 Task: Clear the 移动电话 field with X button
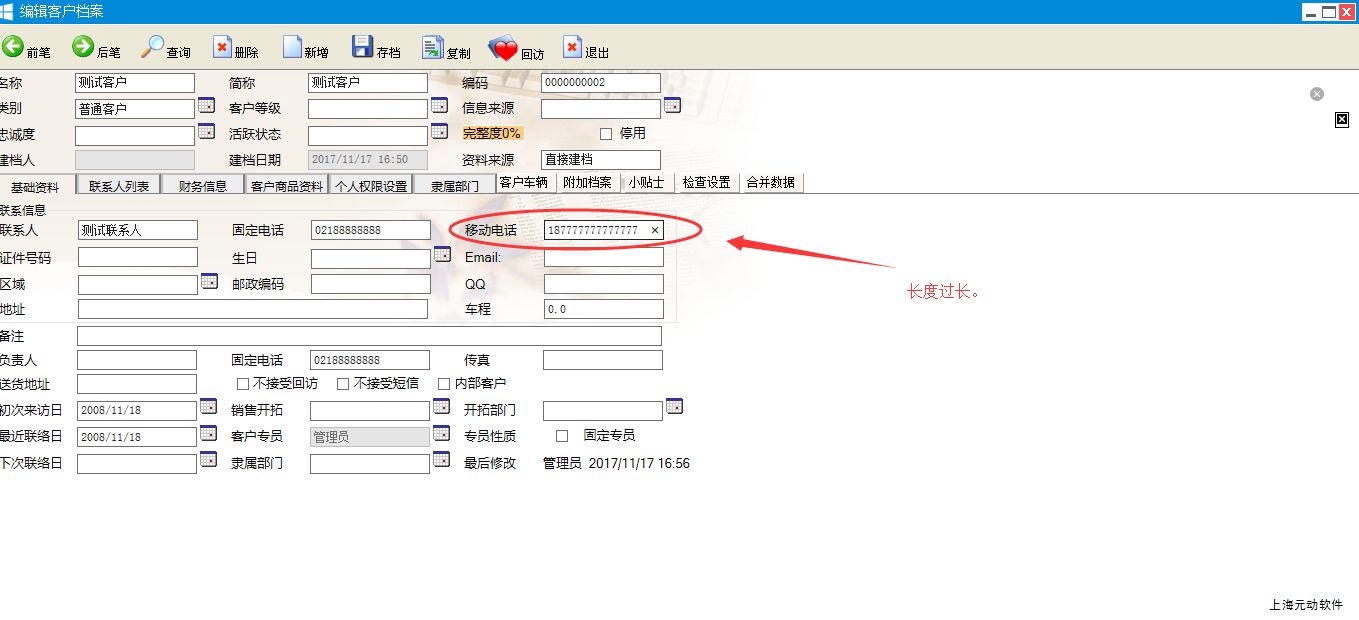(655, 231)
